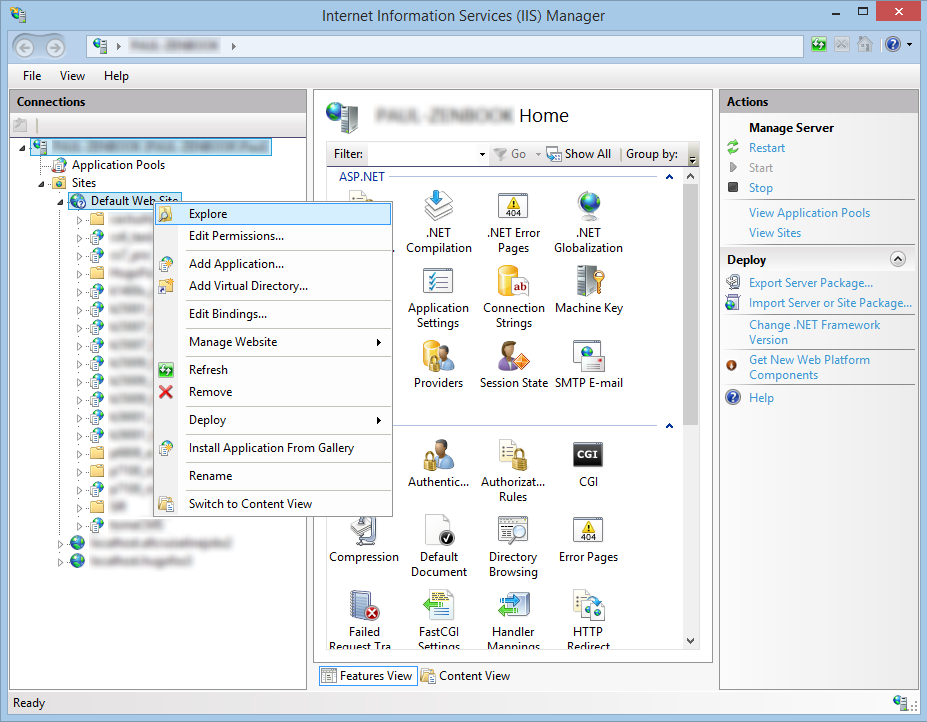Screen dimensions: 927x722
Task: Select Application Pools tree node
Action: (x=118, y=165)
